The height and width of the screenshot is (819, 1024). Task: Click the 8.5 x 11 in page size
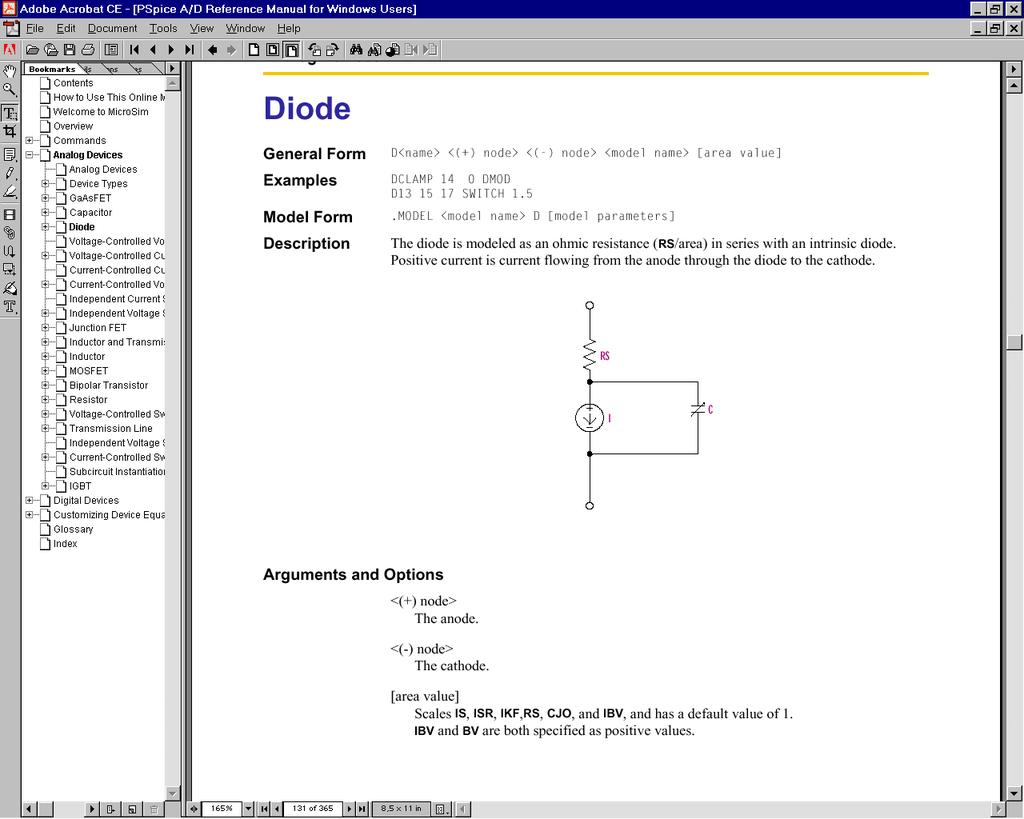(402, 809)
